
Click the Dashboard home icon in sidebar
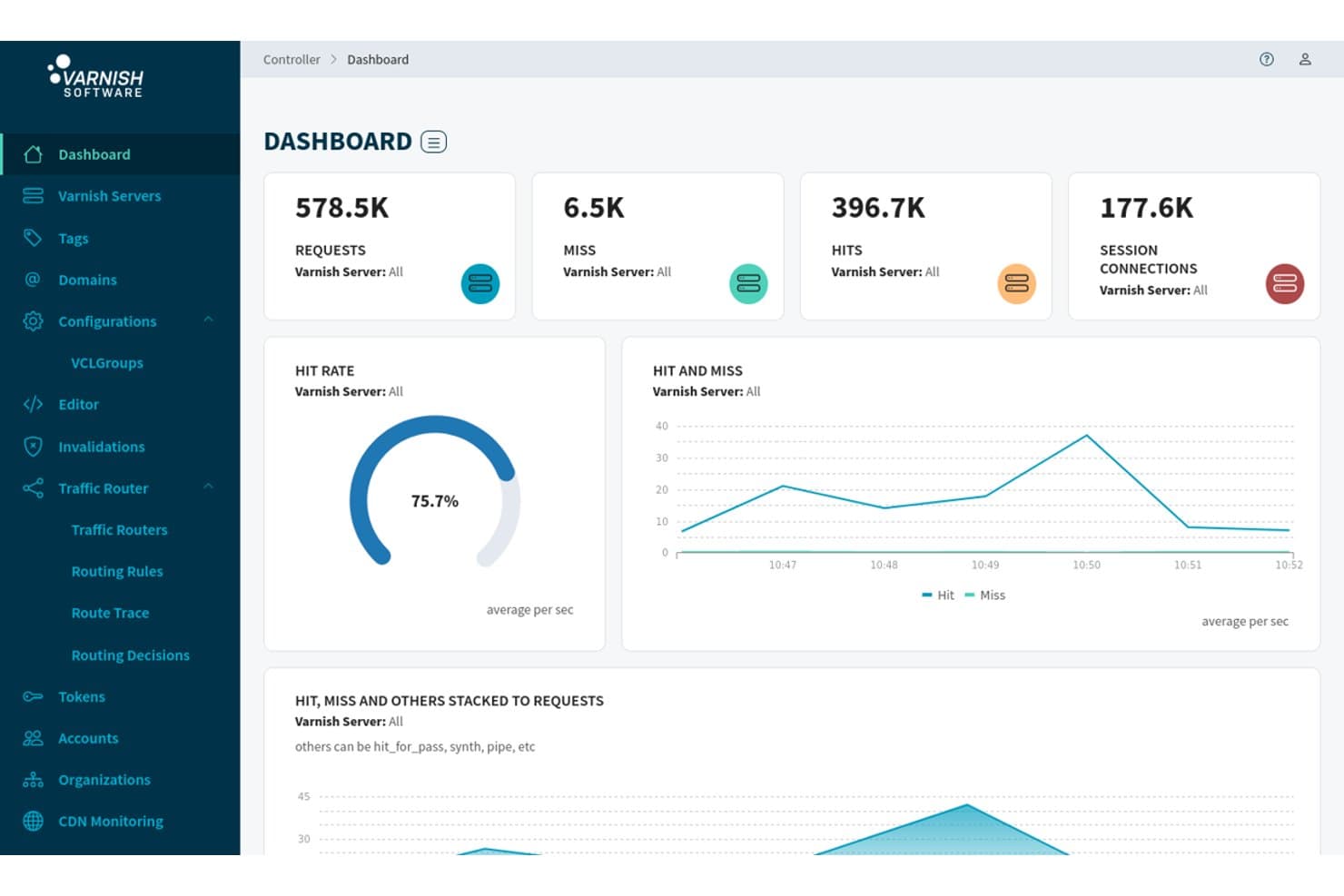34,154
